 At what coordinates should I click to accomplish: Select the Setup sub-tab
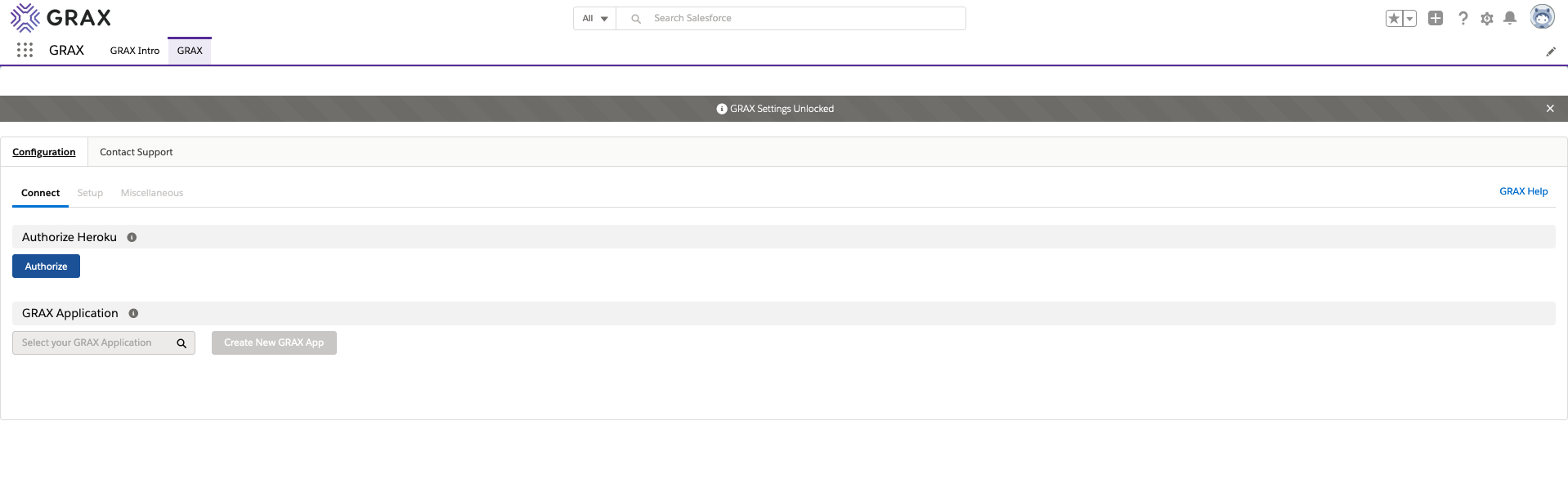click(90, 193)
